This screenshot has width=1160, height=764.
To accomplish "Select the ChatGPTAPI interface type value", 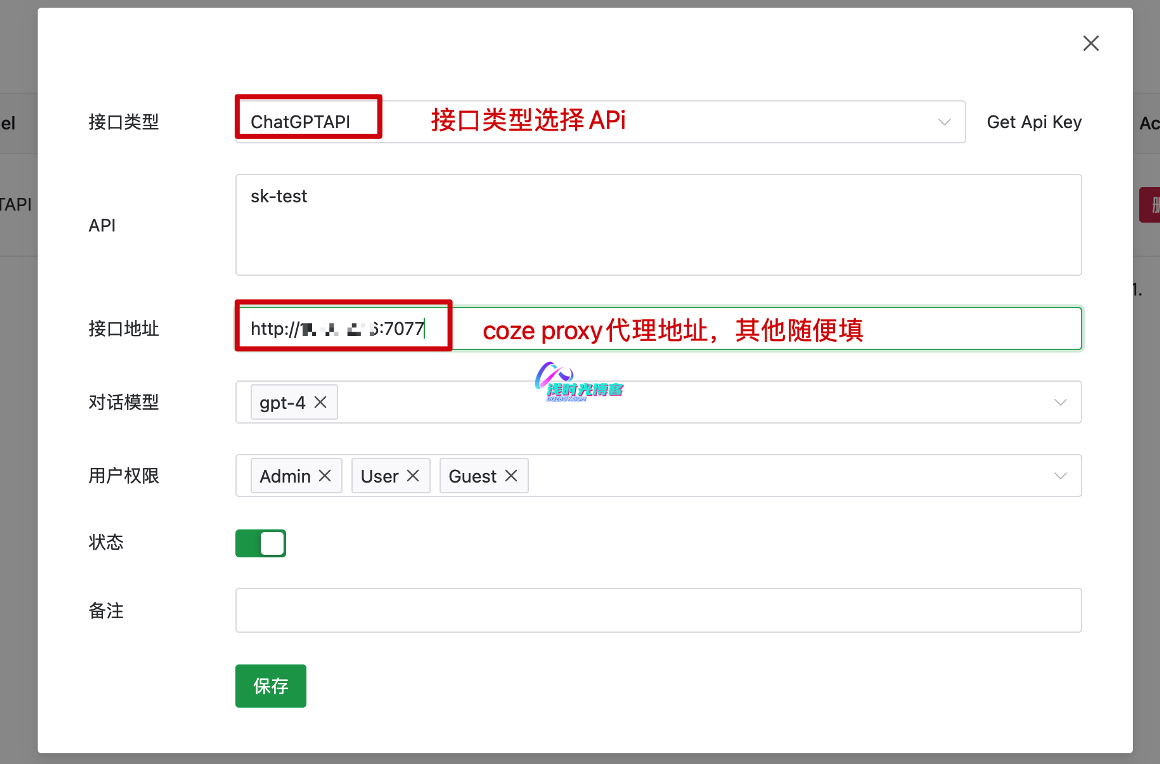I will point(300,122).
